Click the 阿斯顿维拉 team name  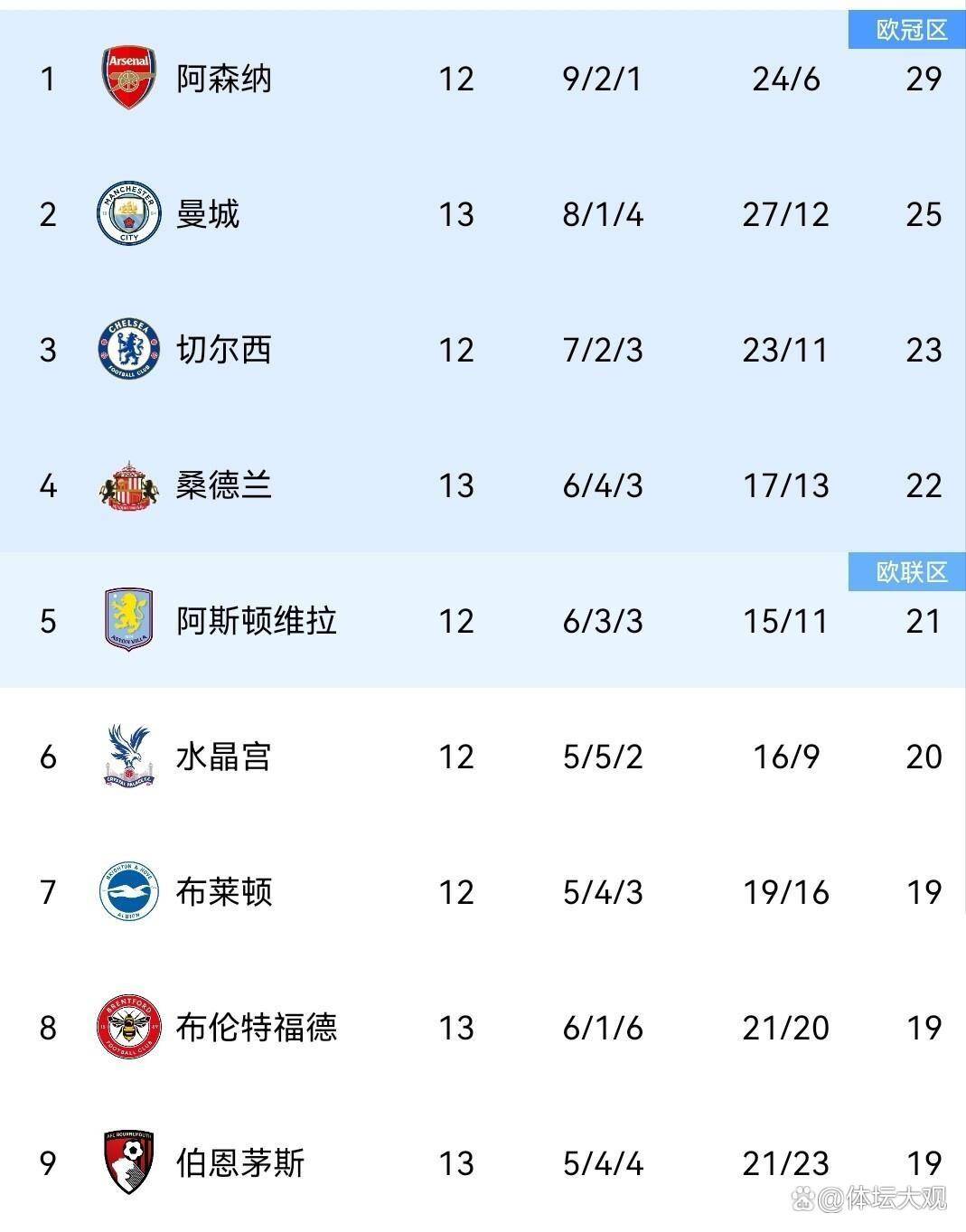(257, 622)
